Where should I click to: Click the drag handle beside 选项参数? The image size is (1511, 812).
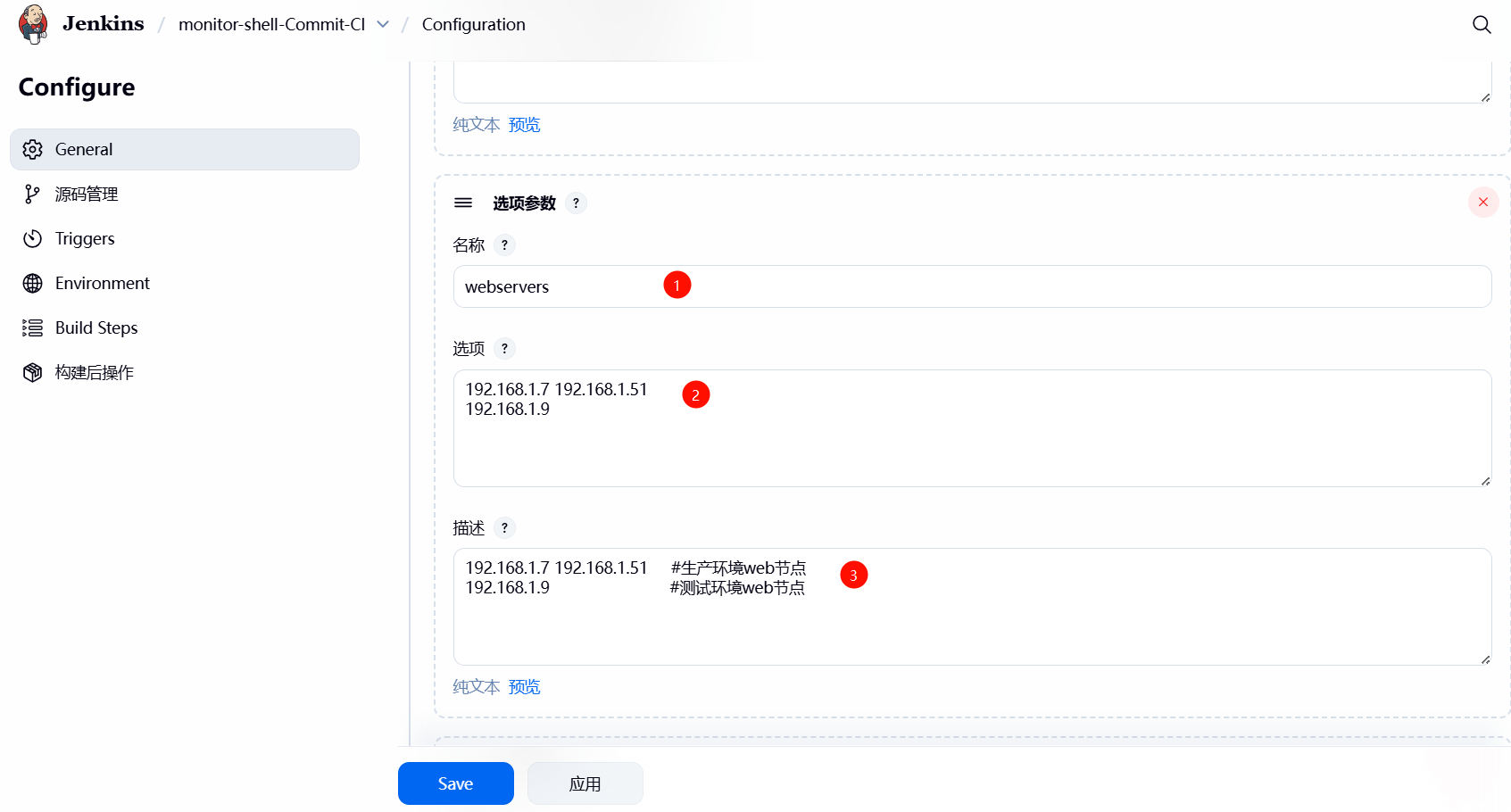click(x=463, y=203)
